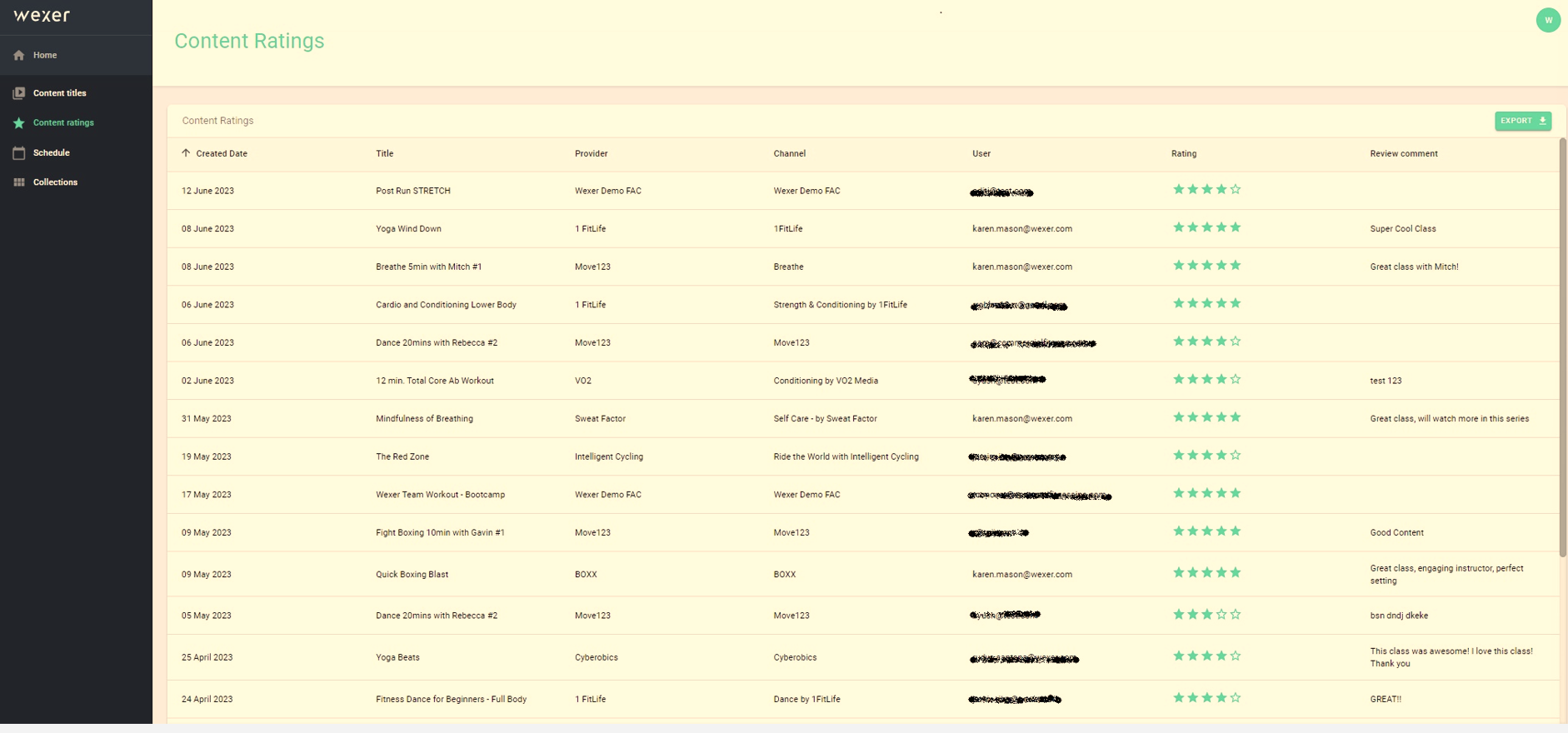Click provider 'Cyberobics'

click(596, 658)
